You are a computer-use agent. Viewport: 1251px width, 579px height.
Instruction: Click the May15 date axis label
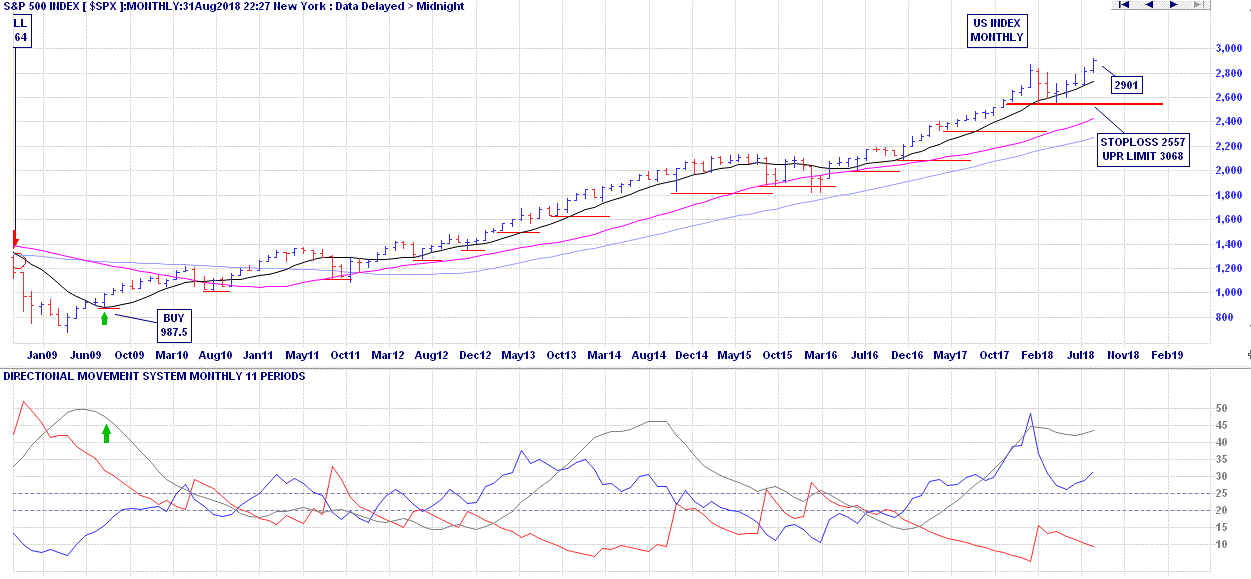pos(735,355)
